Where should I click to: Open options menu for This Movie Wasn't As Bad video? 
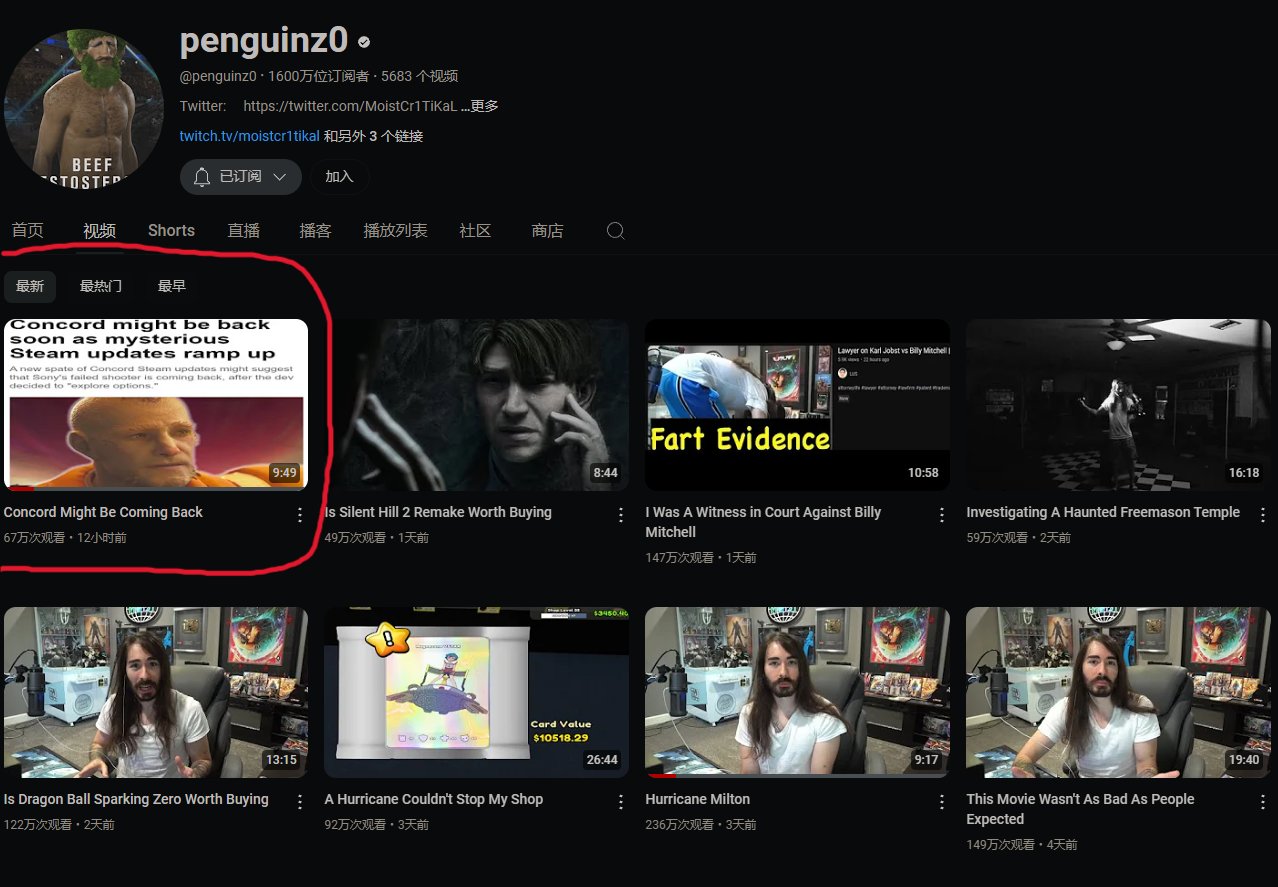(1262, 802)
